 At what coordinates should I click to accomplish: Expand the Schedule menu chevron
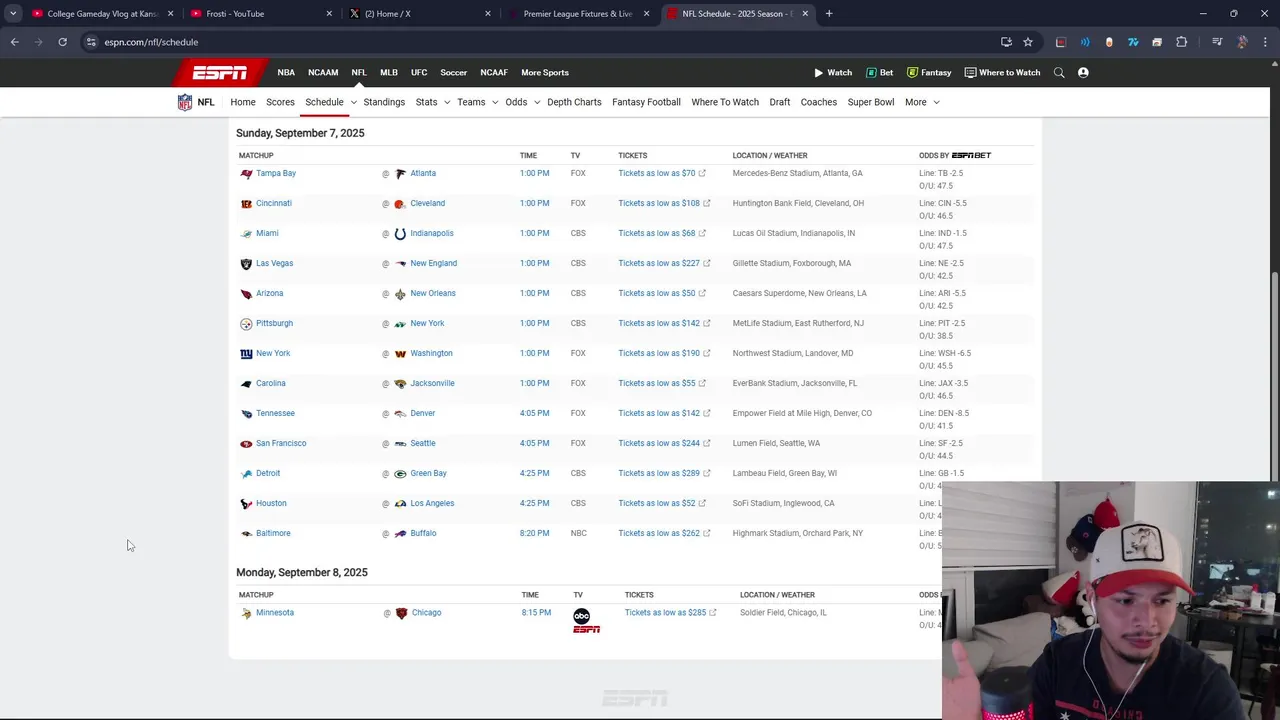click(x=353, y=102)
